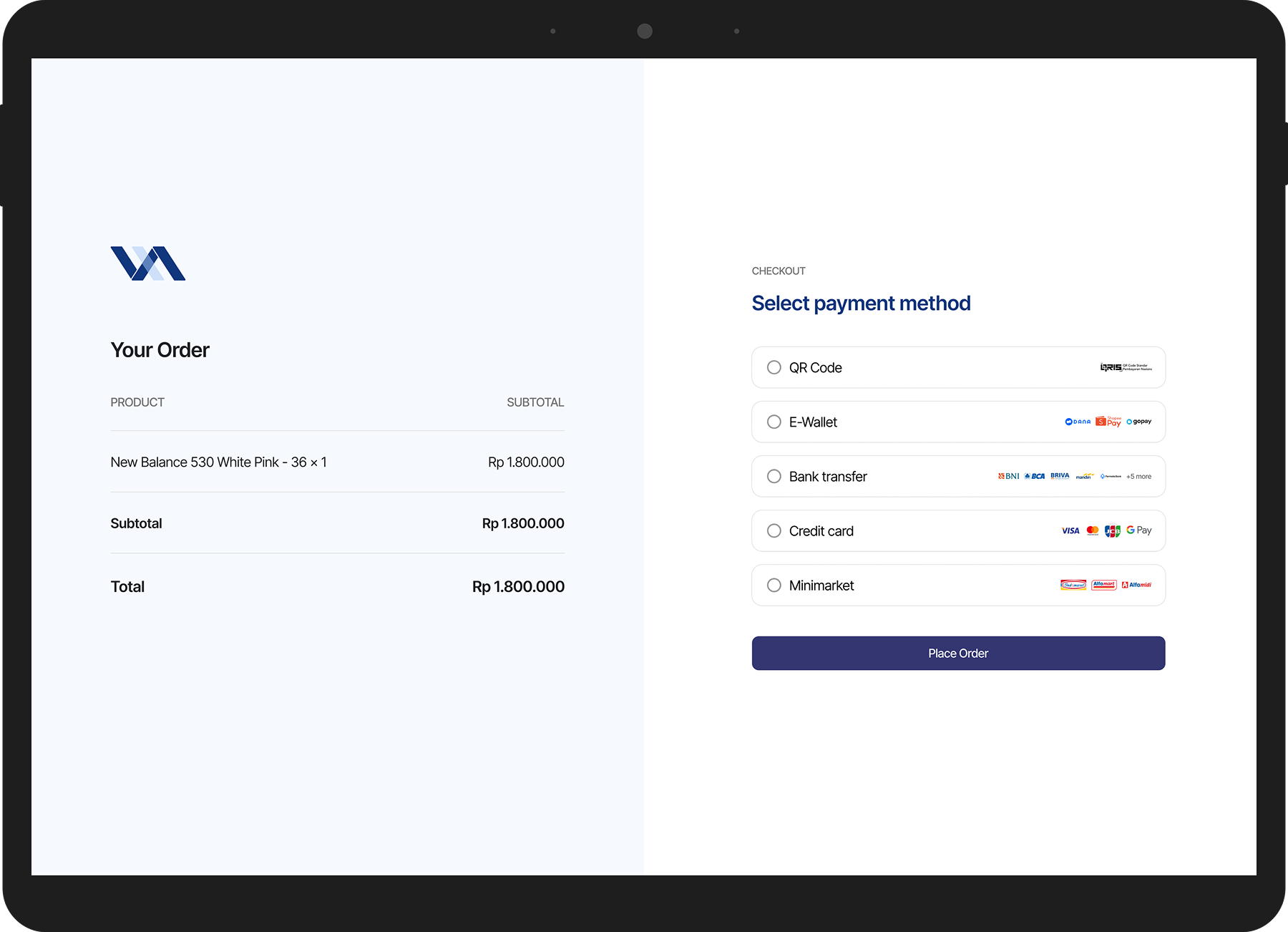
Task: Click the Alfamidi logo
Action: [1137, 585]
